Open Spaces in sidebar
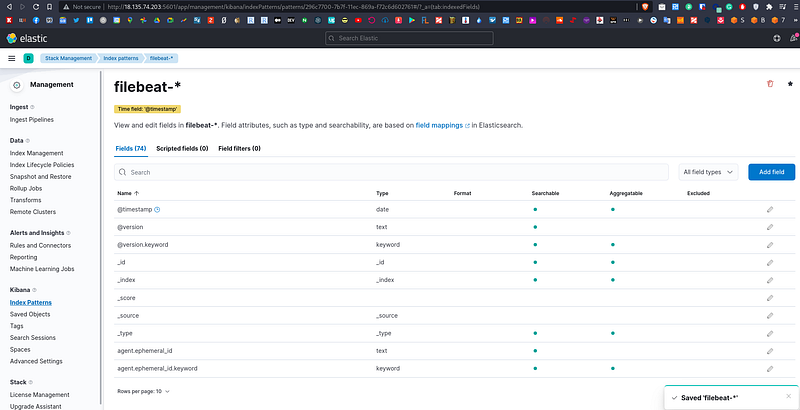Image resolution: width=800 pixels, height=410 pixels. coord(20,350)
